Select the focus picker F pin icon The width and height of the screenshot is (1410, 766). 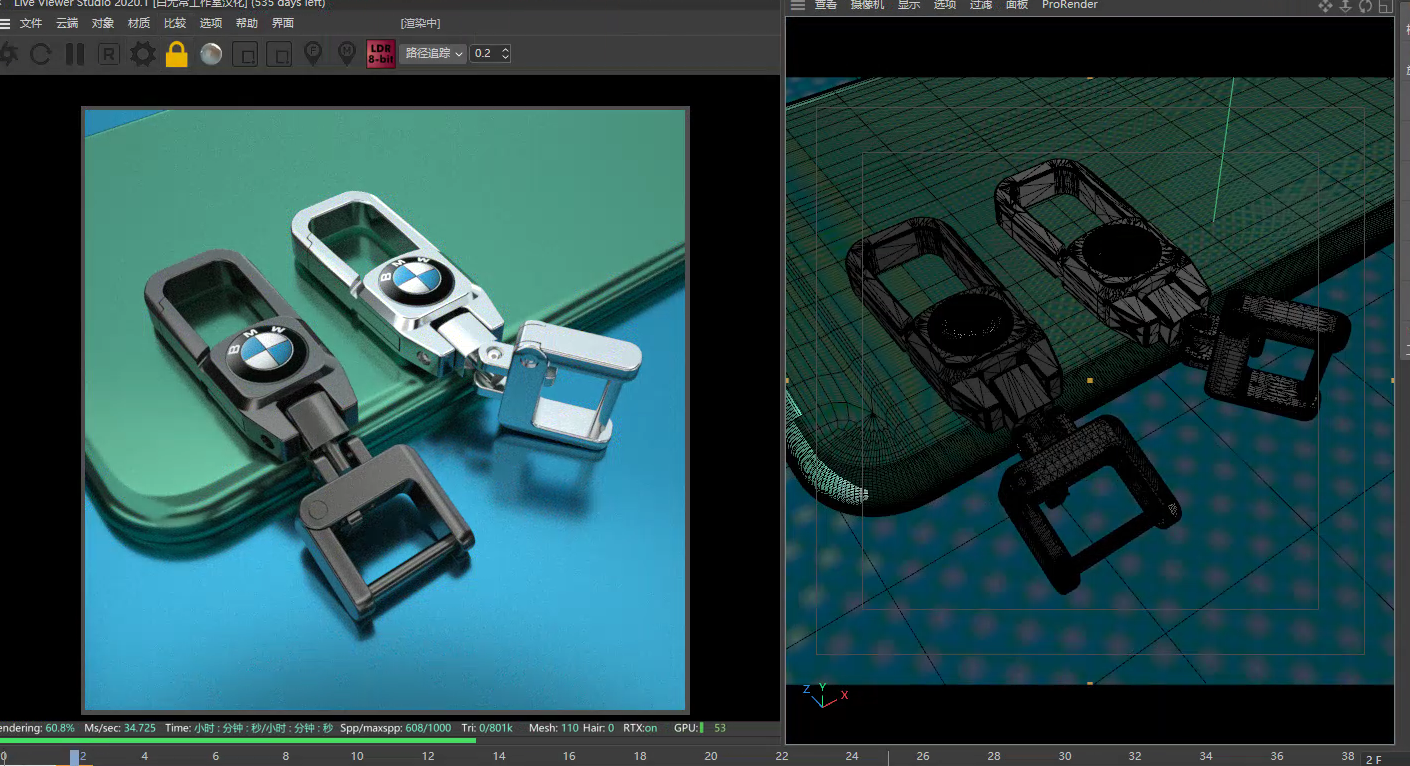click(x=313, y=54)
